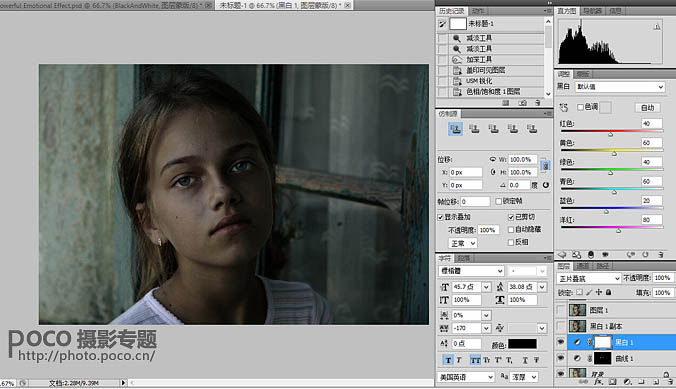Open the 历史记录 history panel tab

[451, 11]
